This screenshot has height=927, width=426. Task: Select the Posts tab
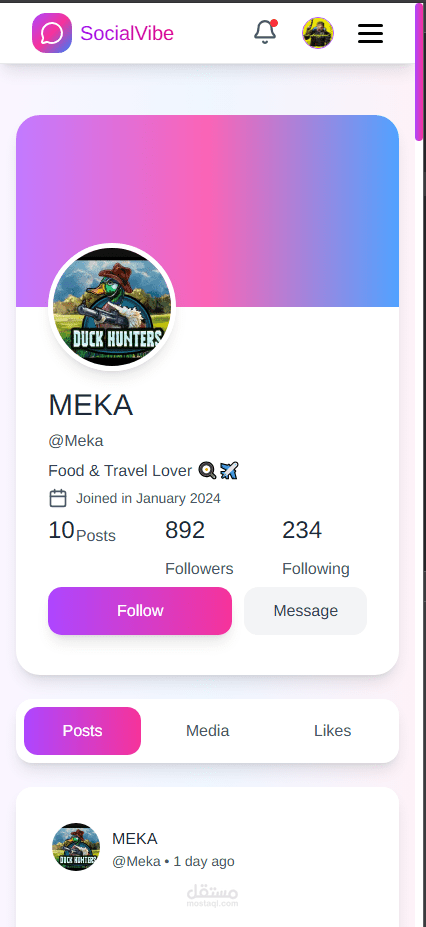(83, 731)
